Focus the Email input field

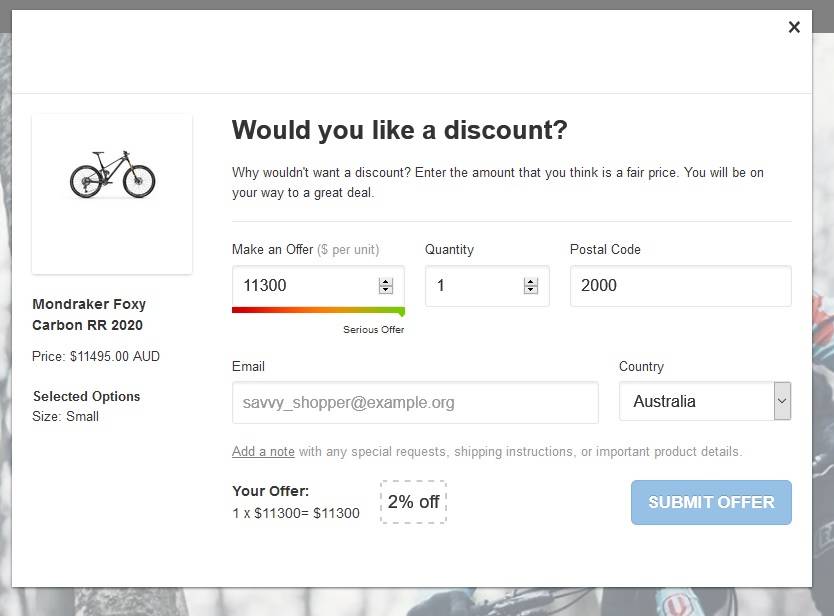415,403
